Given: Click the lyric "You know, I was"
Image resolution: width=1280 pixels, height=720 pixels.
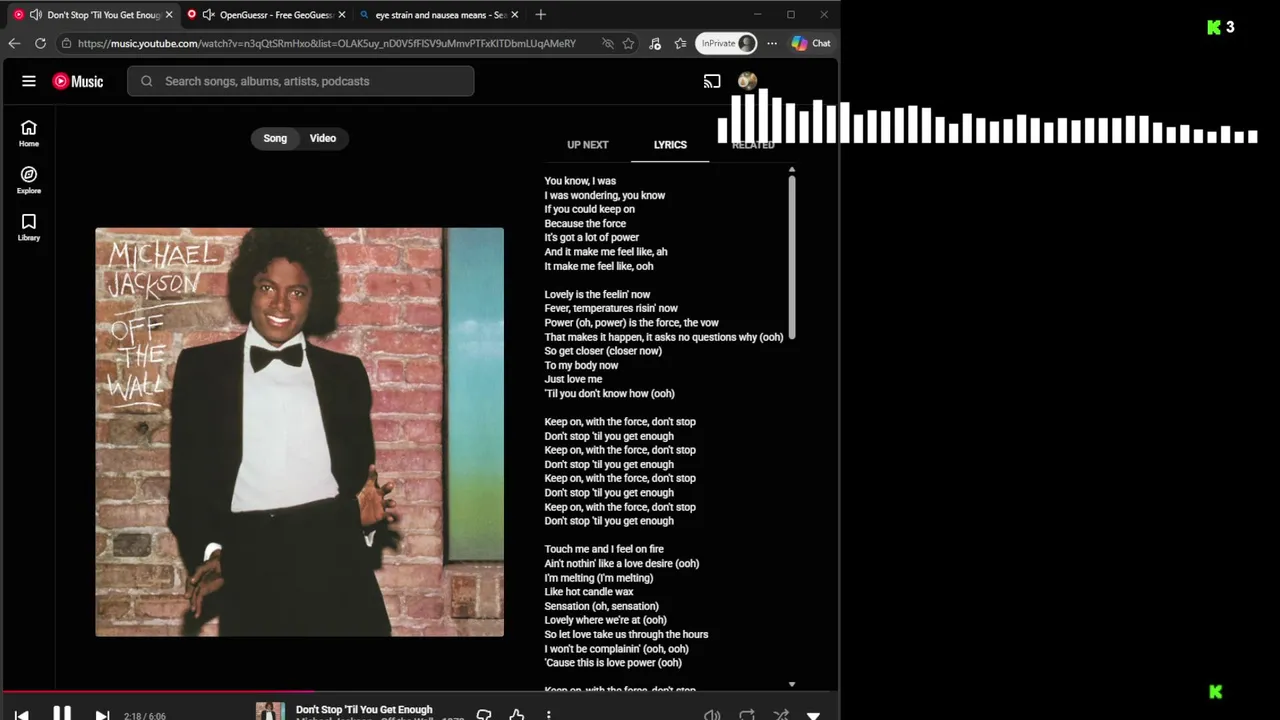Looking at the screenshot, I should pyautogui.click(x=580, y=181).
